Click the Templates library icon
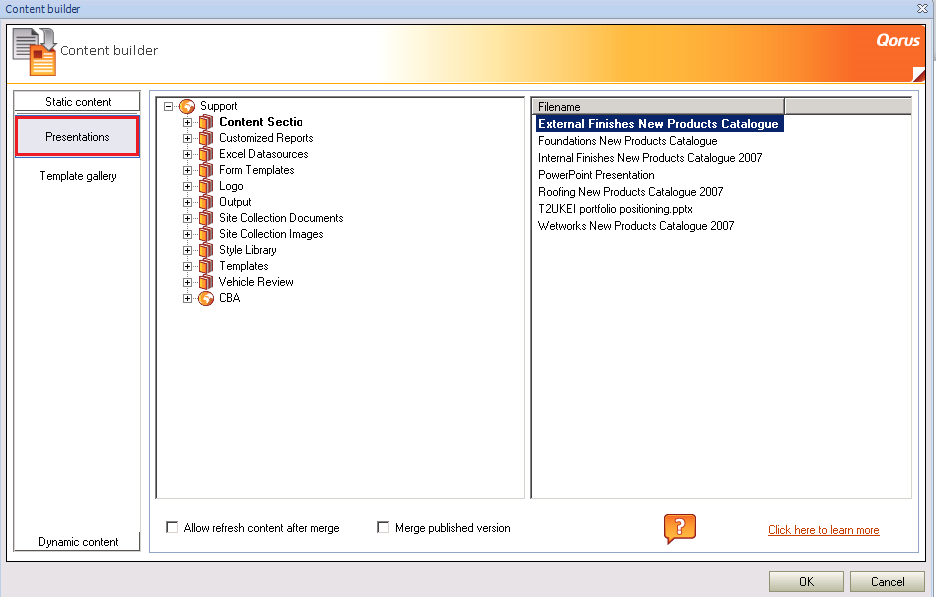The height and width of the screenshot is (597, 936). pyautogui.click(x=206, y=266)
